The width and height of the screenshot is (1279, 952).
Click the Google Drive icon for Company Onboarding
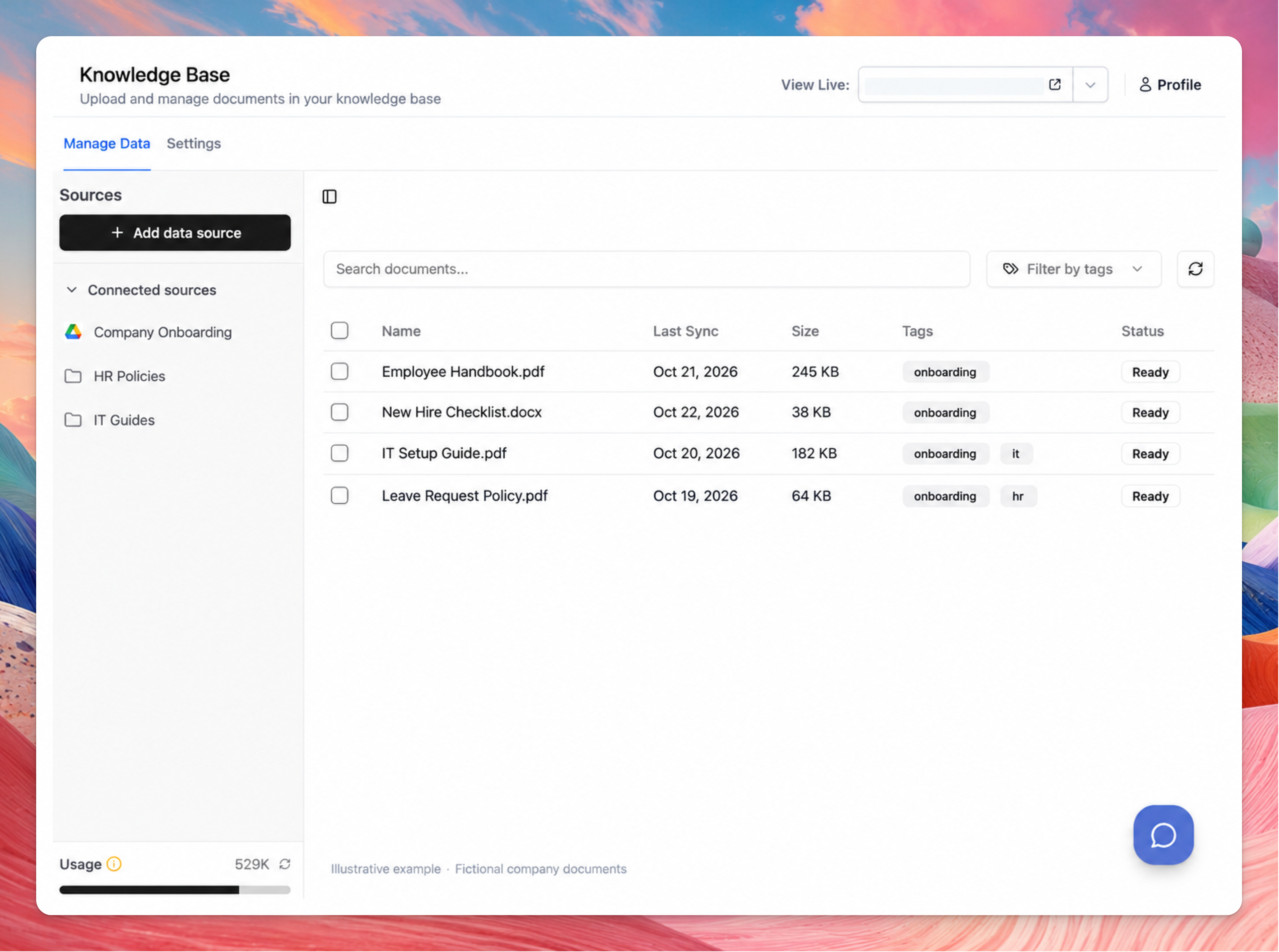point(73,332)
